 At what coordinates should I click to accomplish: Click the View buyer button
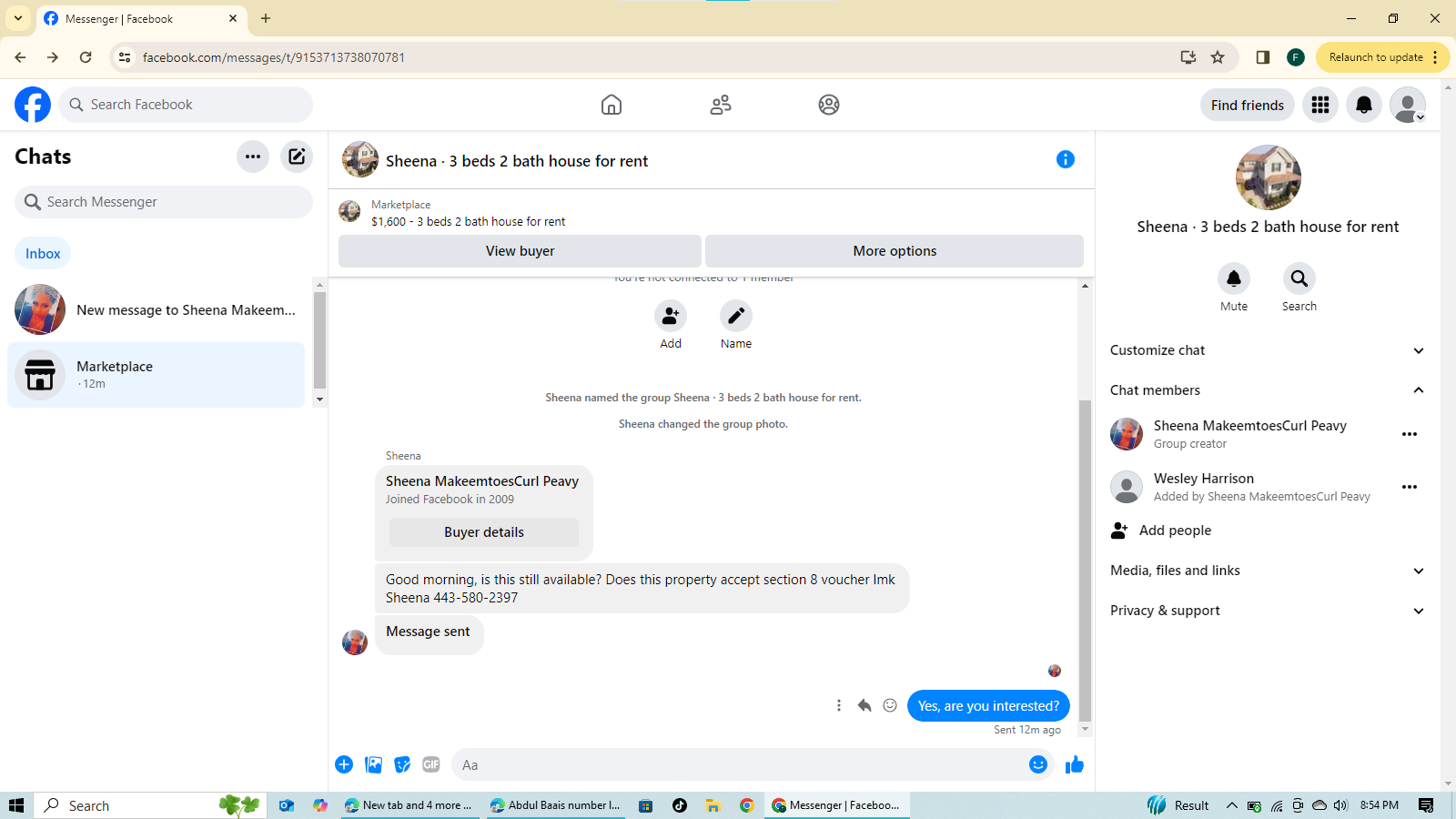pyautogui.click(x=520, y=251)
